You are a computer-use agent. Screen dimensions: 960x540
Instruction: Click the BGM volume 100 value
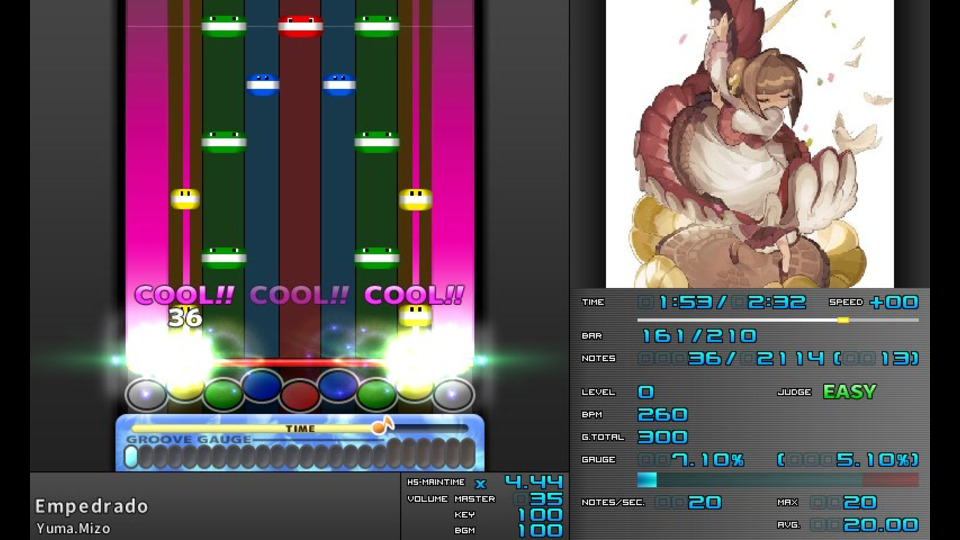541,531
